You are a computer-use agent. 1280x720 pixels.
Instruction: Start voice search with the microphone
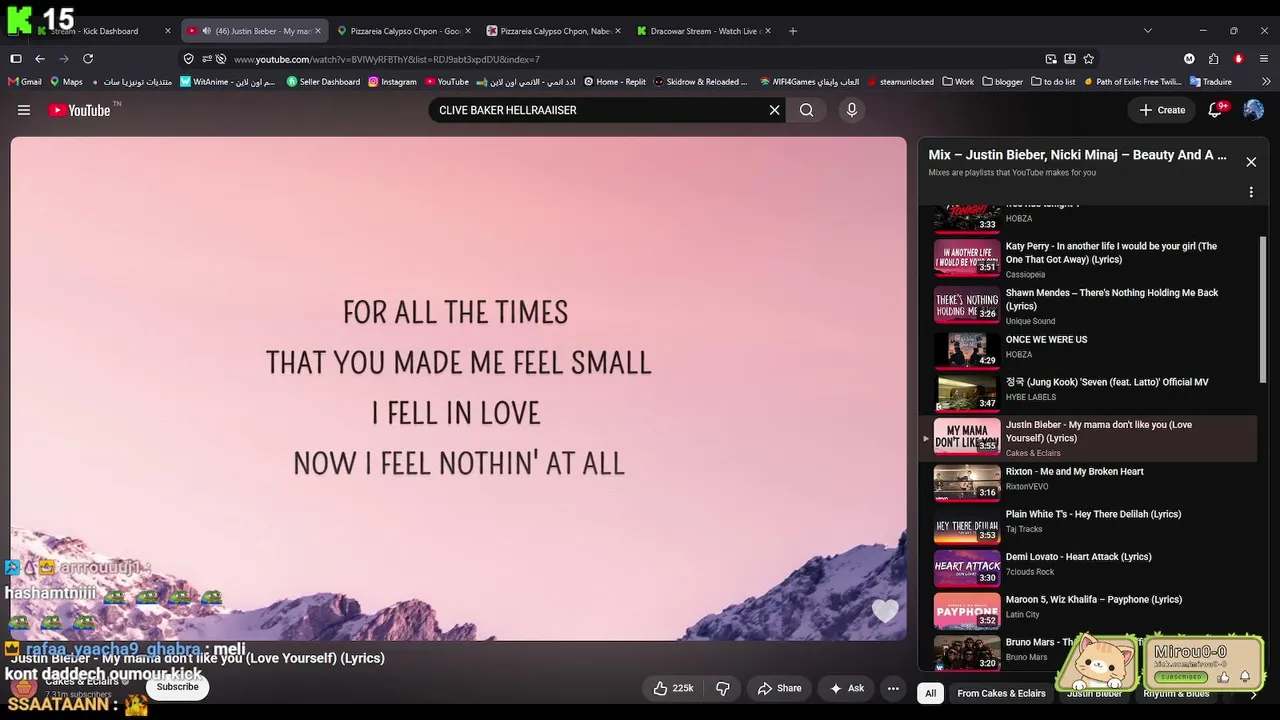coord(852,110)
